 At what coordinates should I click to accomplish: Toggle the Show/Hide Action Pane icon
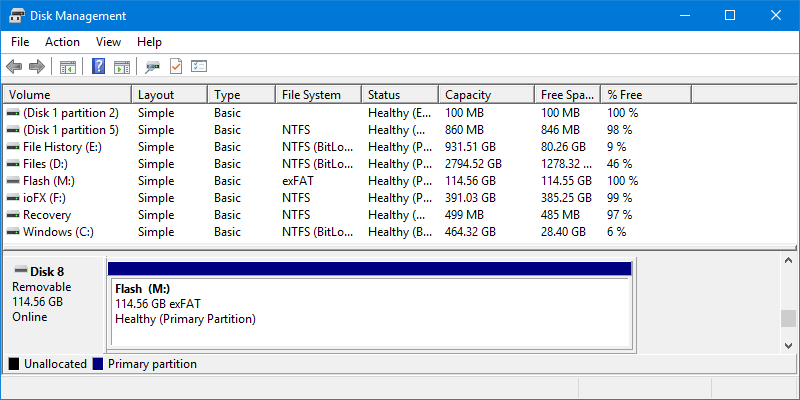point(122,67)
